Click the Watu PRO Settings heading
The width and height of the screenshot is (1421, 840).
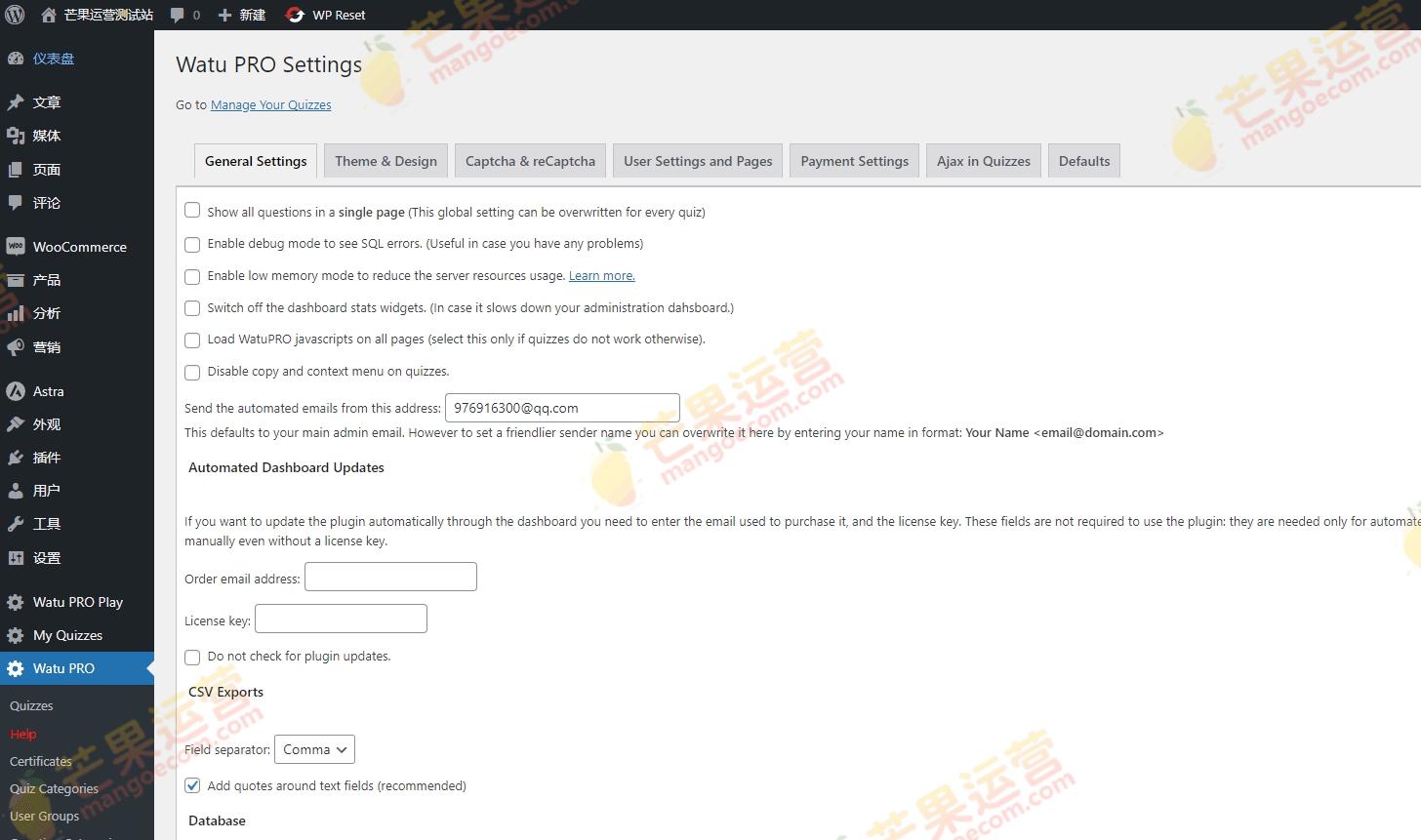[x=268, y=64]
